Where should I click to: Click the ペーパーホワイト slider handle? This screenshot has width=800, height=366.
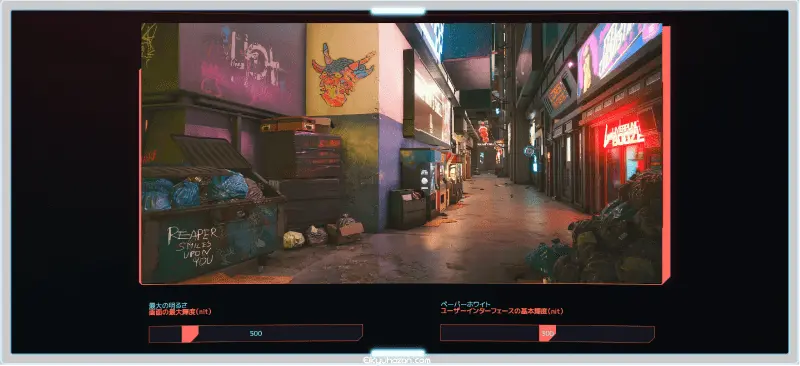(547, 333)
